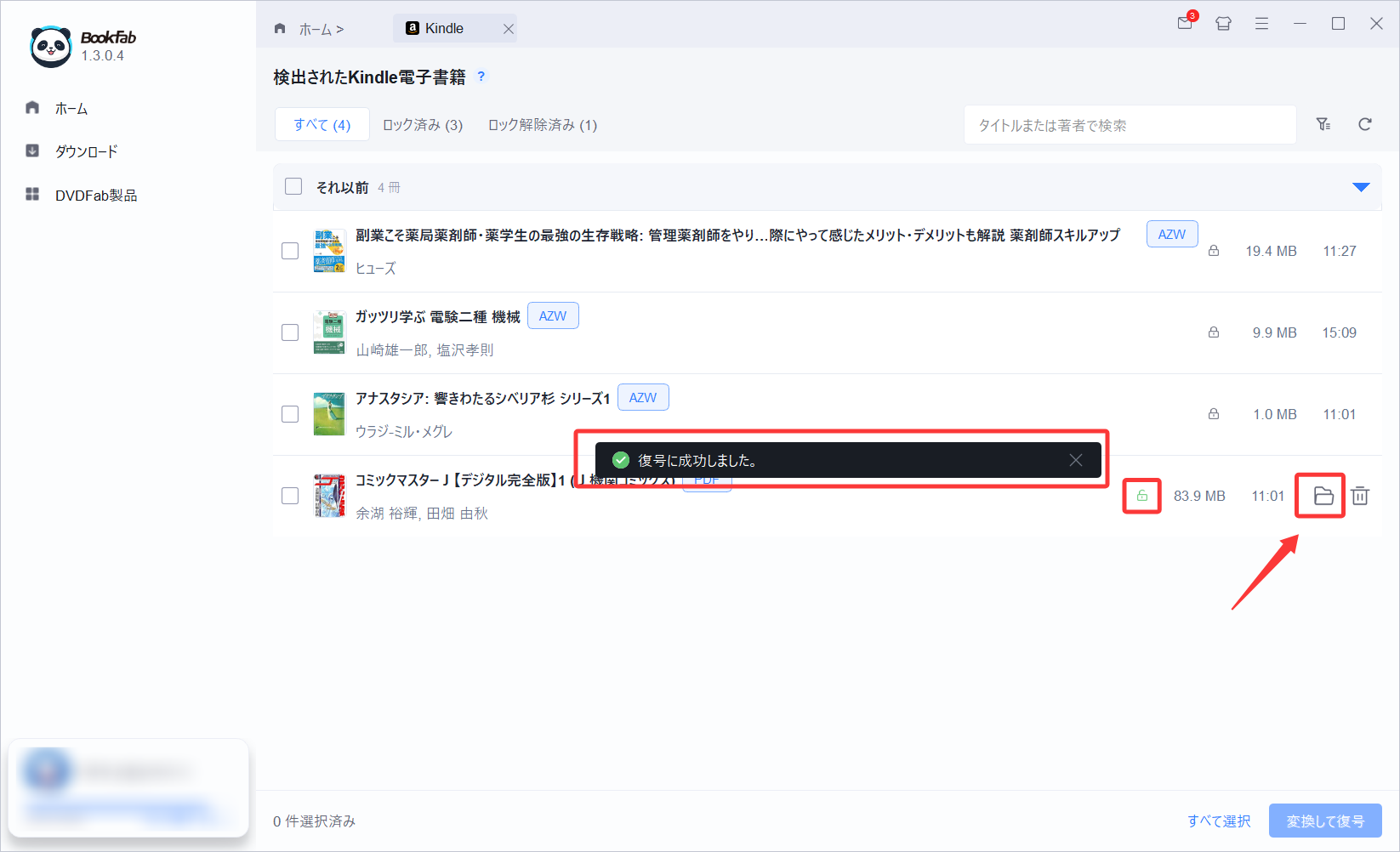
Task: Open DVDFab製品 in the sidebar
Action: tap(96, 195)
